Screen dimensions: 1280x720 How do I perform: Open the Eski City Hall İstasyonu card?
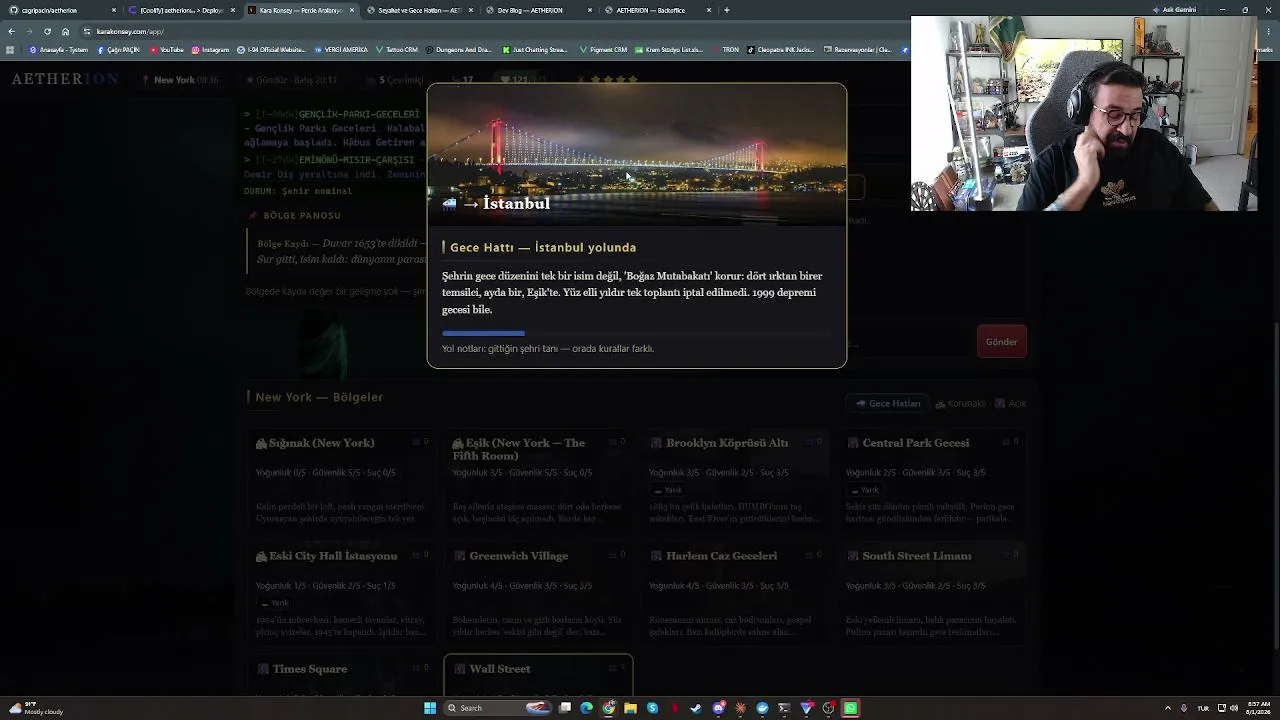(340, 592)
